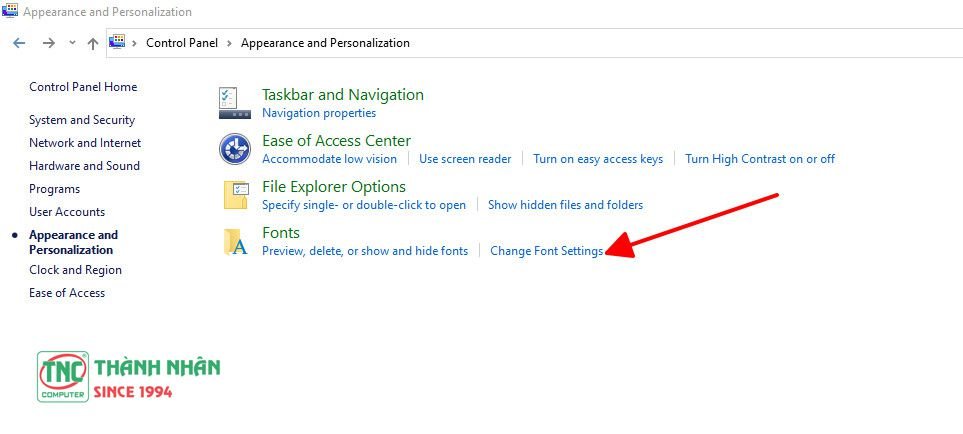The width and height of the screenshot is (963, 434).
Task: Open Turn High Contrast on or off
Action: 759,159
